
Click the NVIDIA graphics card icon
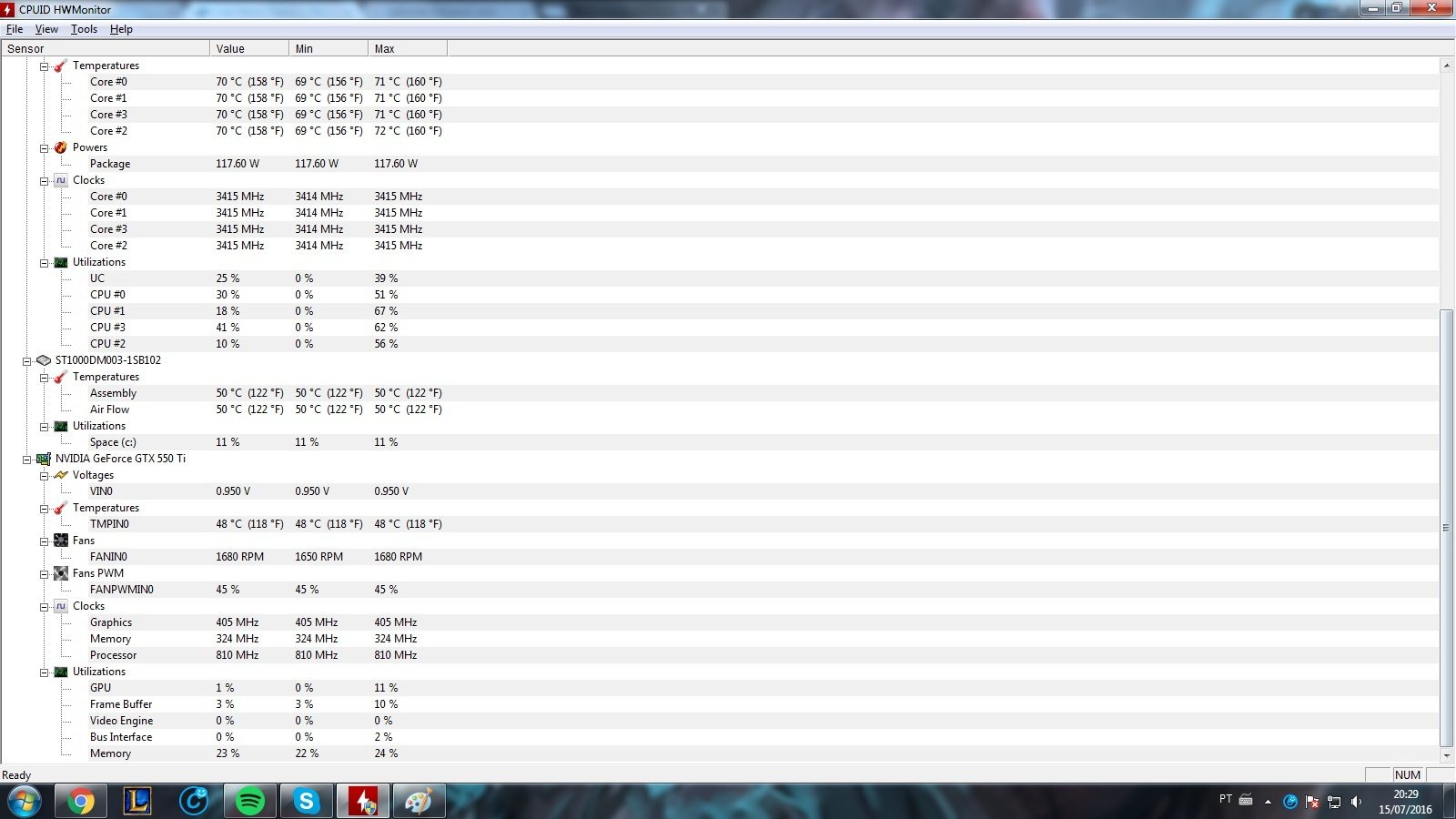click(44, 459)
